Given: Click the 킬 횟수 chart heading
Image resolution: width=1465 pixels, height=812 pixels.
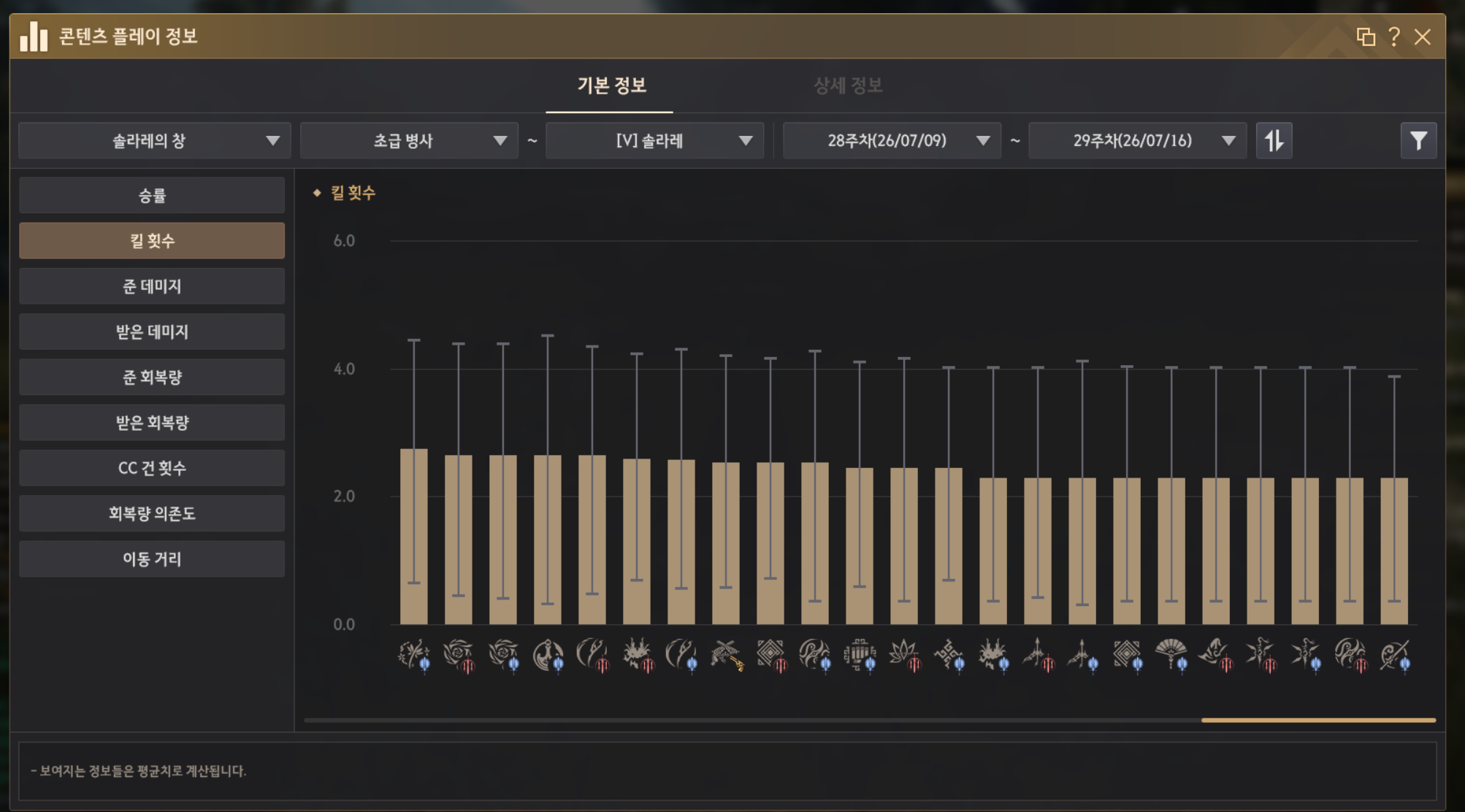Looking at the screenshot, I should [353, 193].
